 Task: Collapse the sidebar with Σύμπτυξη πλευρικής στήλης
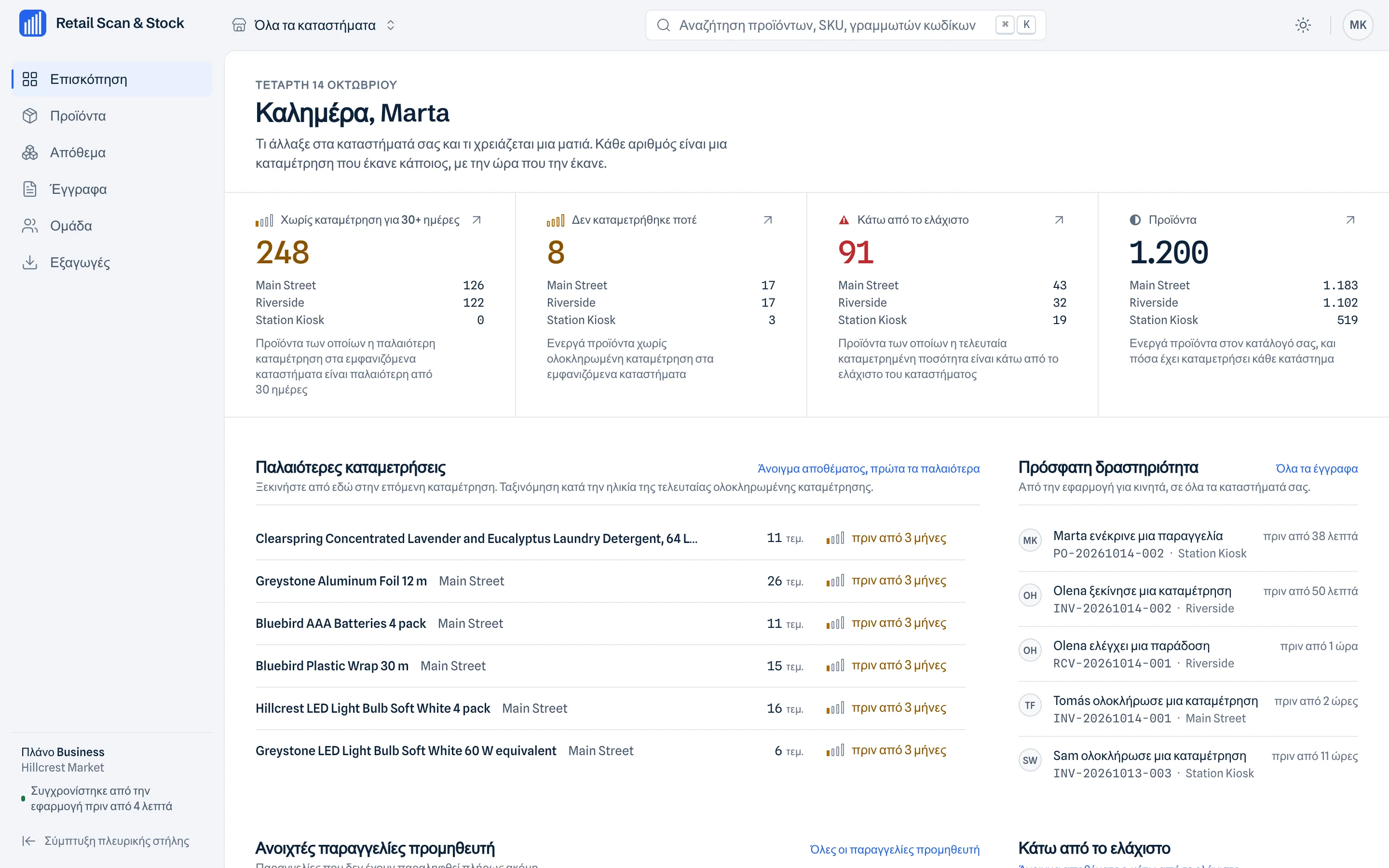[106, 841]
